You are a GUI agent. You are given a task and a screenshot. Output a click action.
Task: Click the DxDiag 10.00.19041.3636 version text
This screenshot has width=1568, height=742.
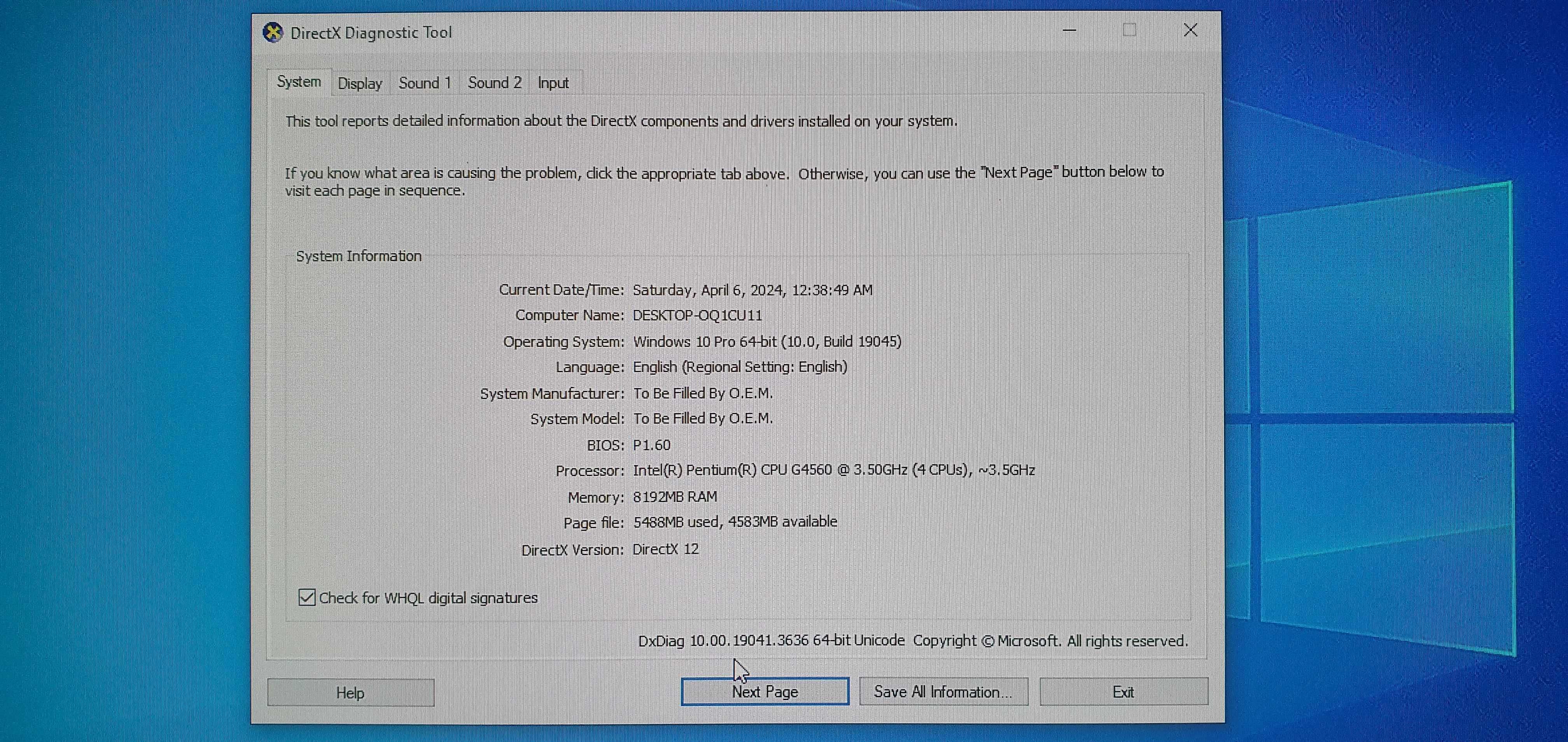coord(771,640)
